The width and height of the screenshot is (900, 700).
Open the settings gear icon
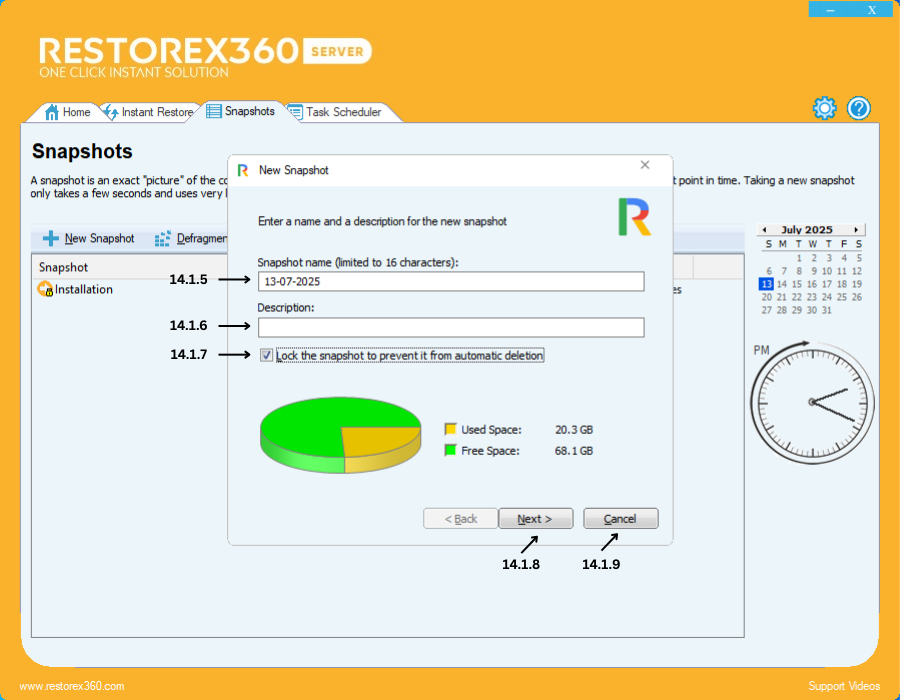824,108
